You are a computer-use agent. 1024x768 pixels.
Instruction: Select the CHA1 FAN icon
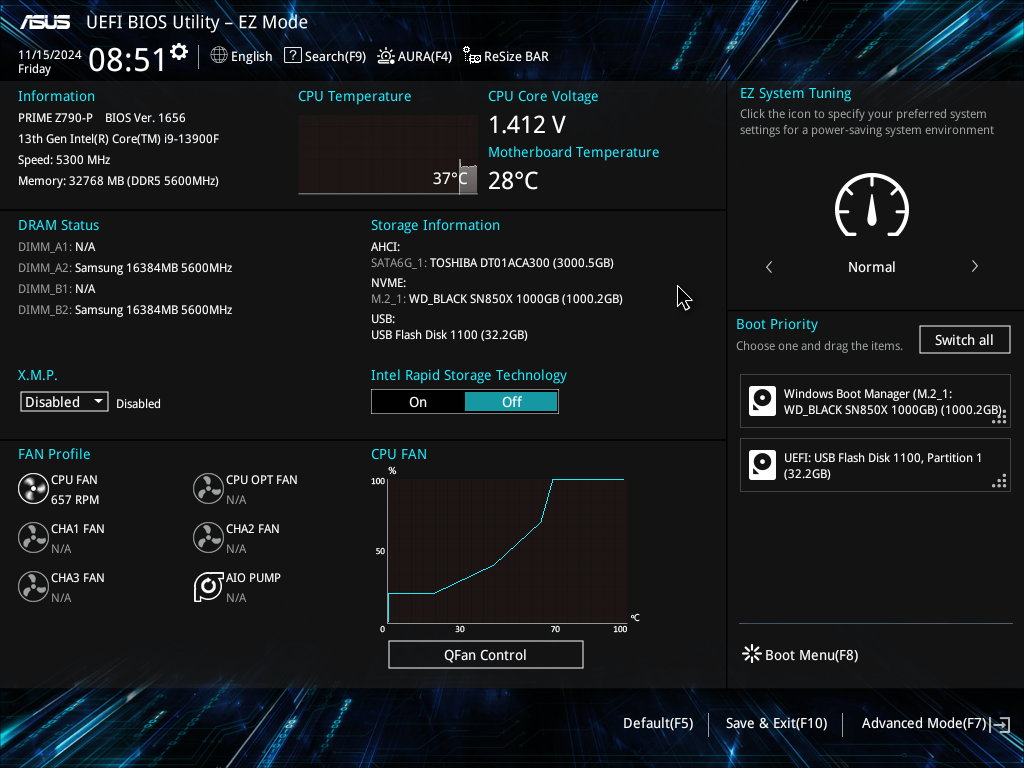[x=33, y=537]
